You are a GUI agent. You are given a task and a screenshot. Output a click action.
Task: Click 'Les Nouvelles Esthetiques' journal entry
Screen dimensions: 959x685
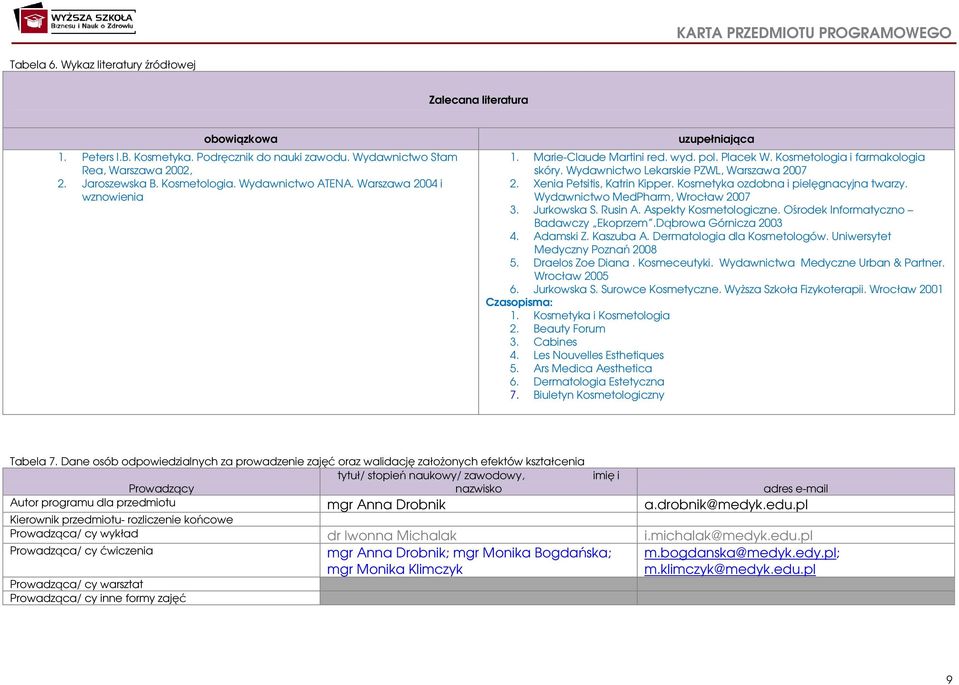(x=598, y=355)
